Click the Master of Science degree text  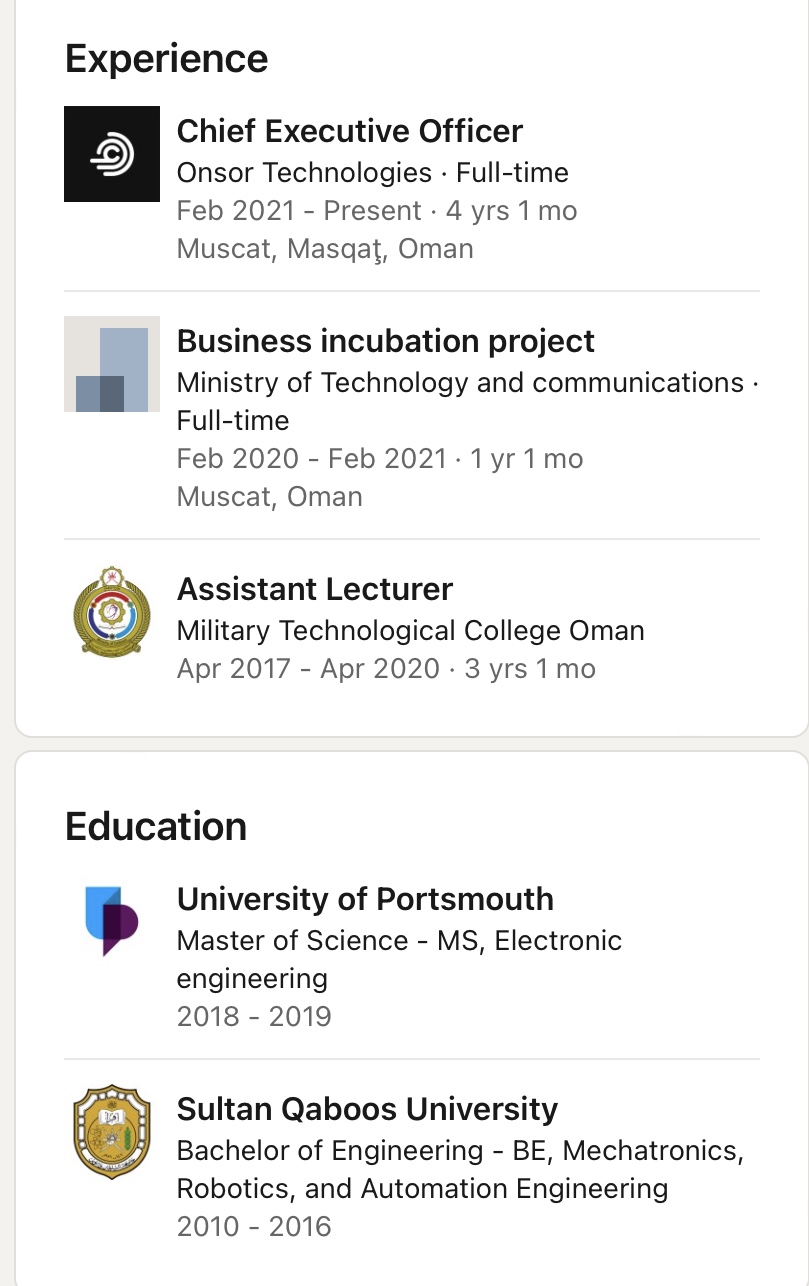(x=399, y=941)
